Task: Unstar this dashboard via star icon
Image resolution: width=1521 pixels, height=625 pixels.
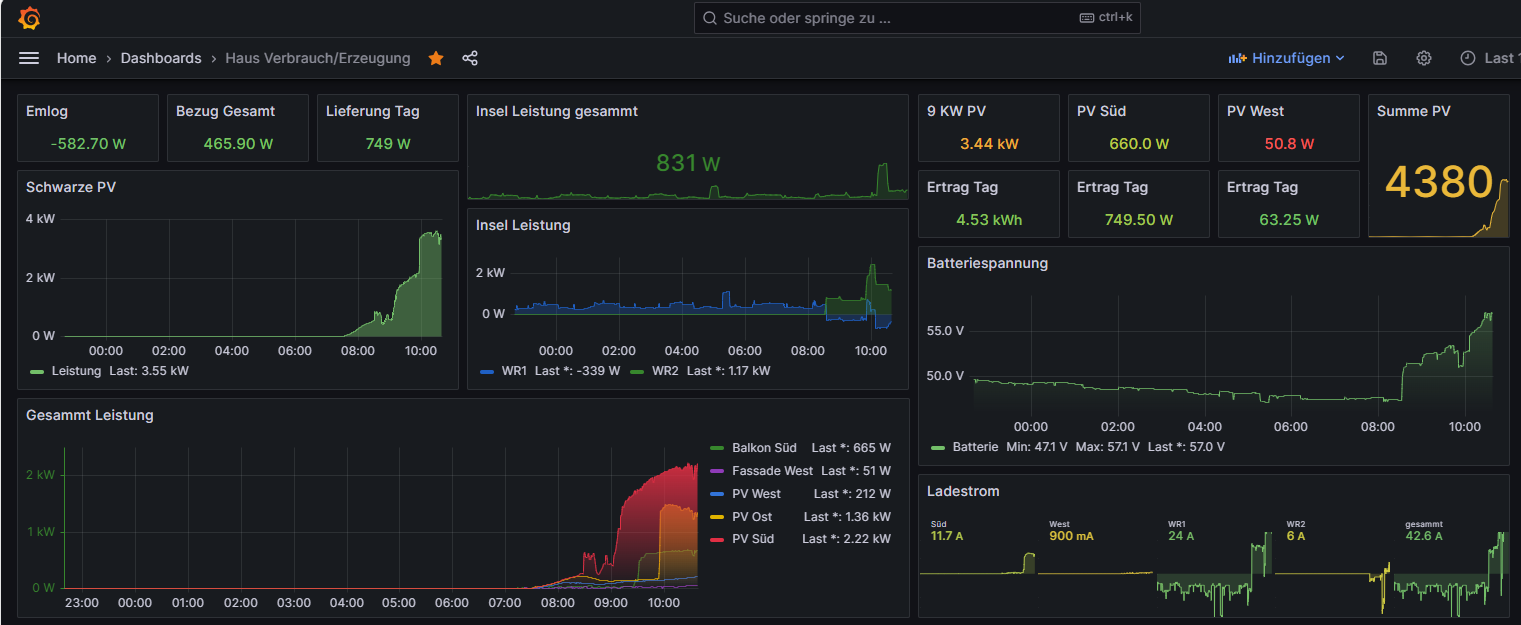Action: [x=436, y=58]
